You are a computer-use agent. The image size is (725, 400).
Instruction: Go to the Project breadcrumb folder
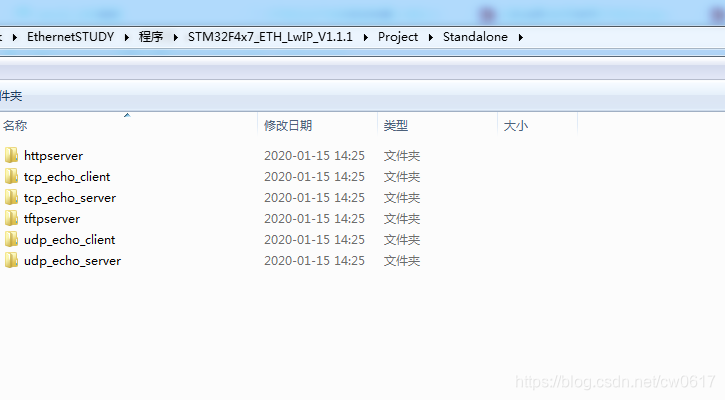click(x=398, y=37)
